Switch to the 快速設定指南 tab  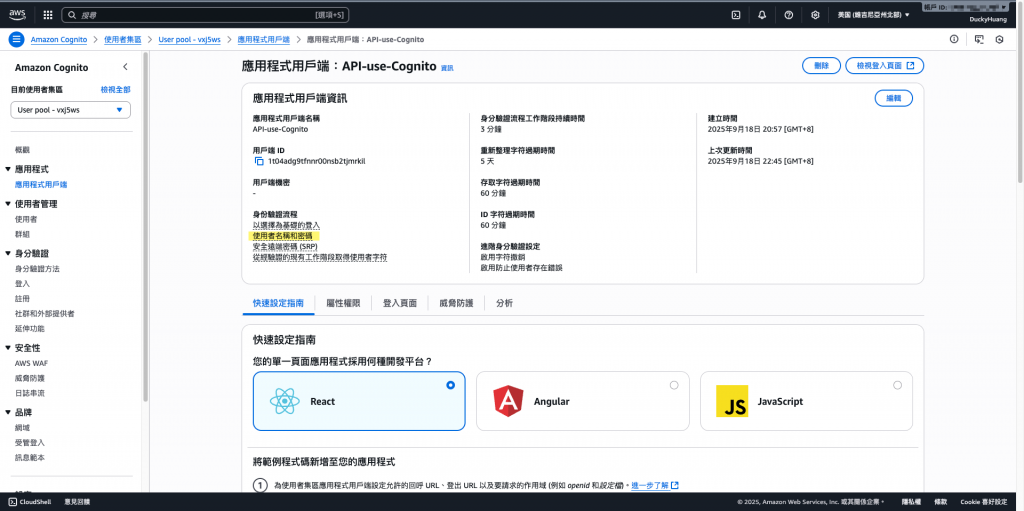(278, 303)
